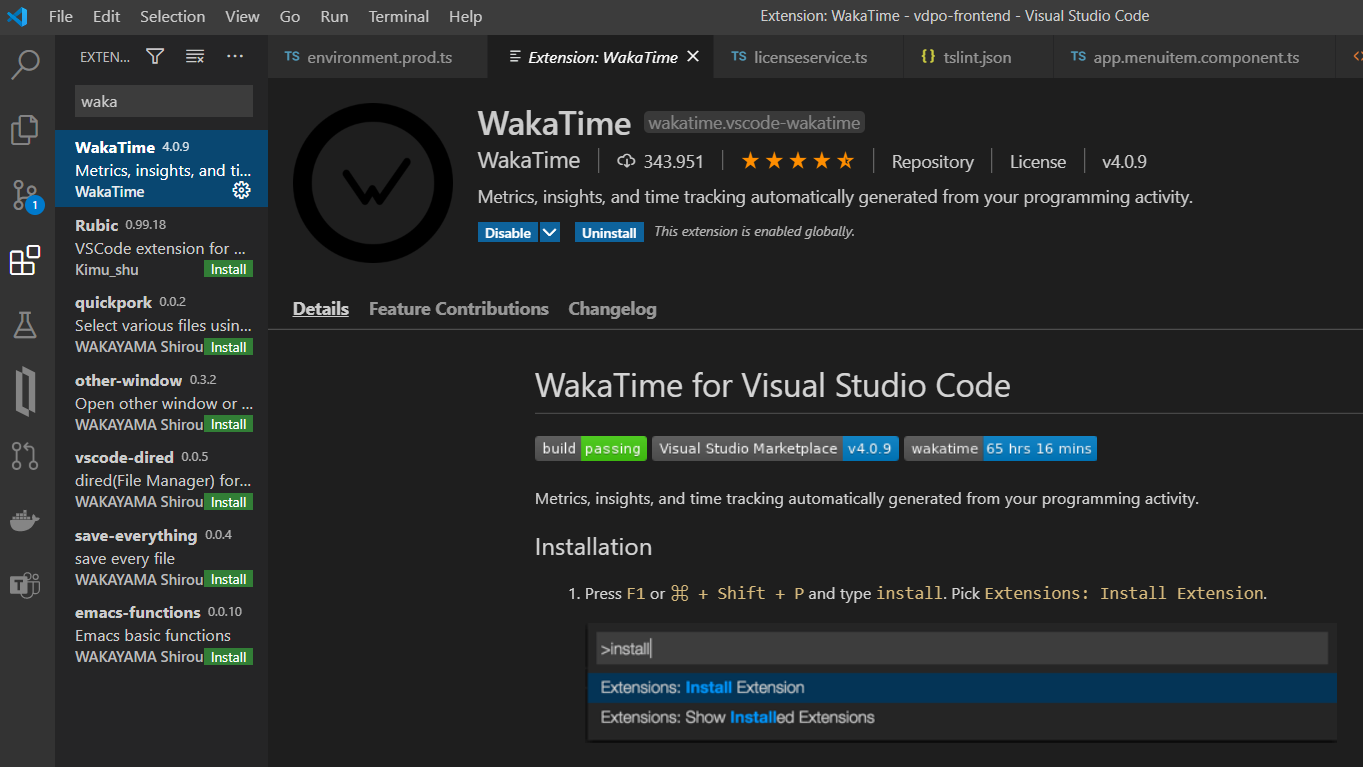Open the Search view in activity bar

coord(25,64)
